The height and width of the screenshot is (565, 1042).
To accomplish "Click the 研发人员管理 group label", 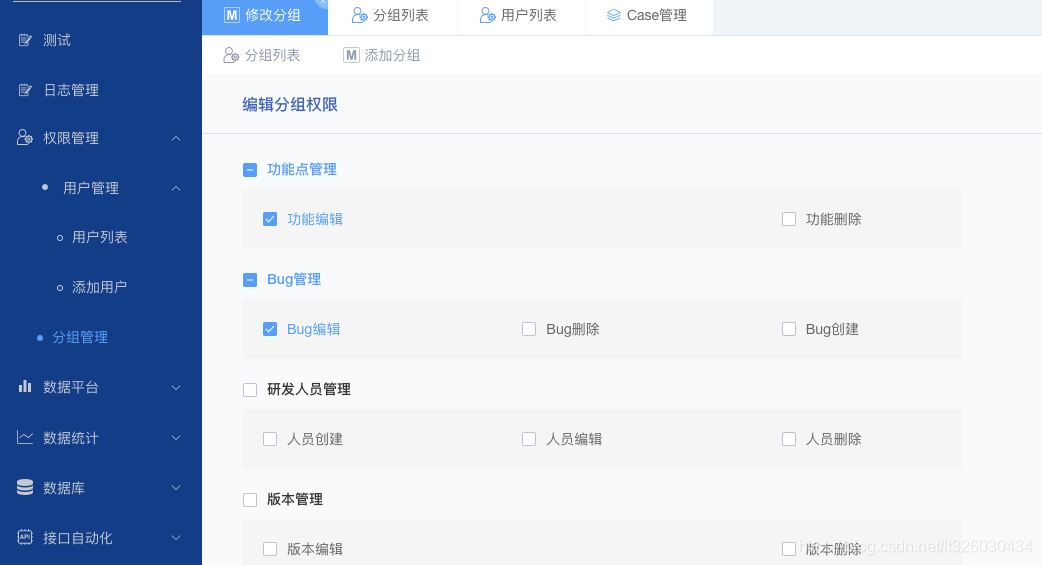I will [x=309, y=390].
